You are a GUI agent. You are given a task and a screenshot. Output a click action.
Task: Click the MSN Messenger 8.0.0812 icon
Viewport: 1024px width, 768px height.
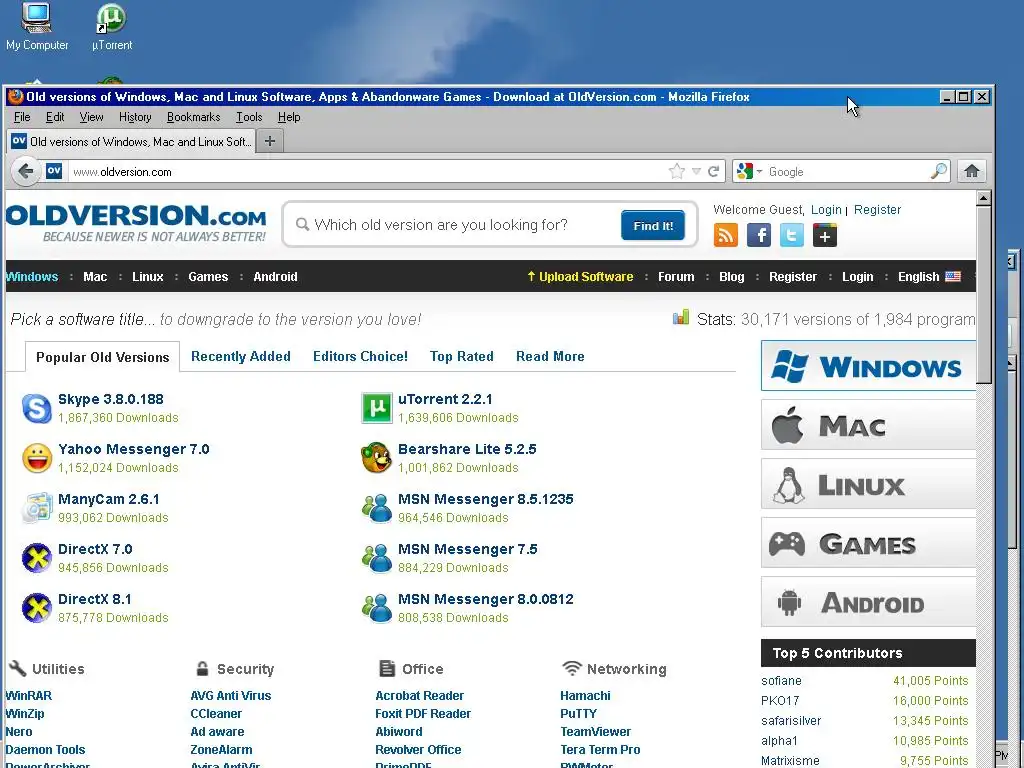click(x=377, y=609)
